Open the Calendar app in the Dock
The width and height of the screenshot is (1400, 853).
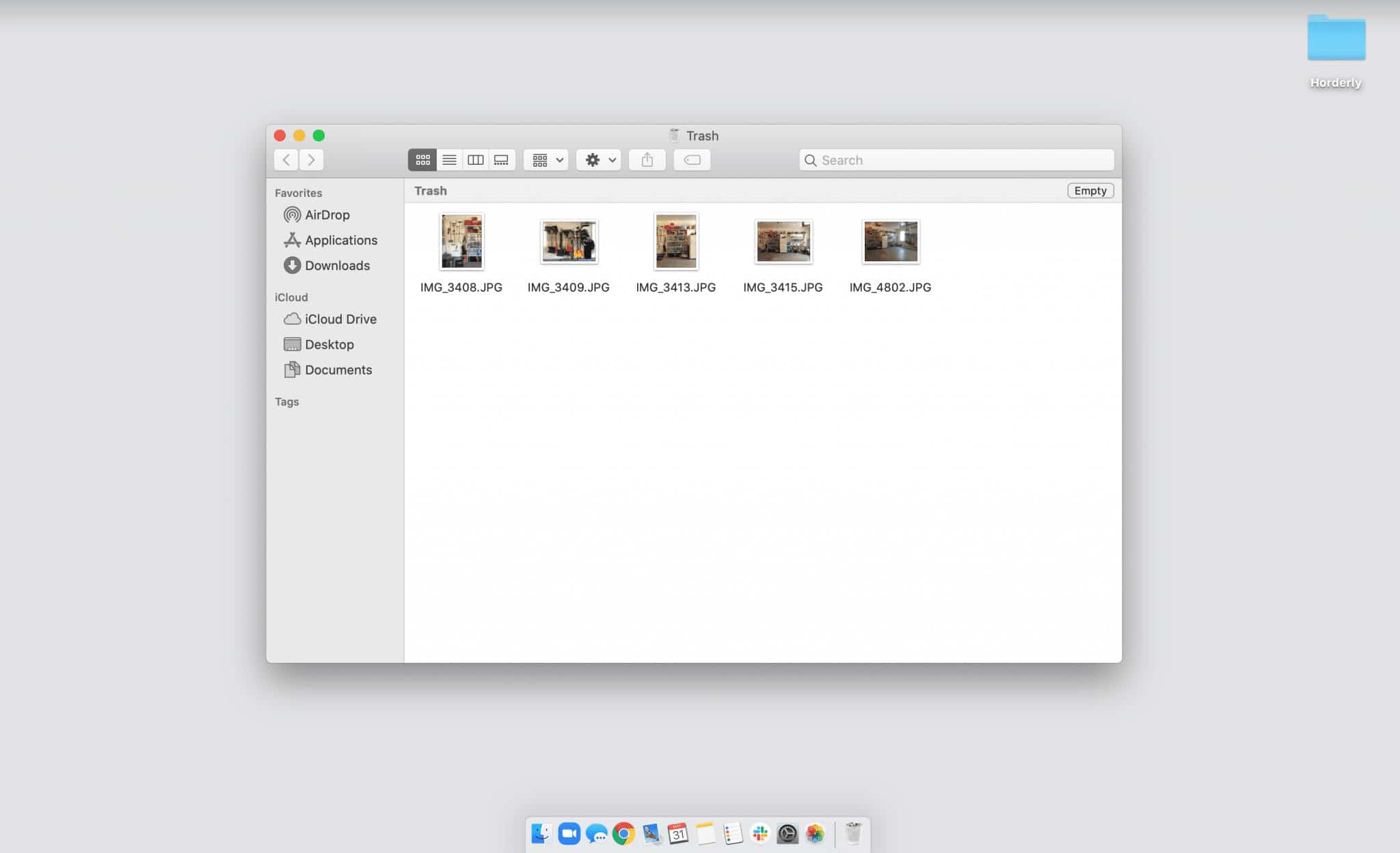coord(677,833)
